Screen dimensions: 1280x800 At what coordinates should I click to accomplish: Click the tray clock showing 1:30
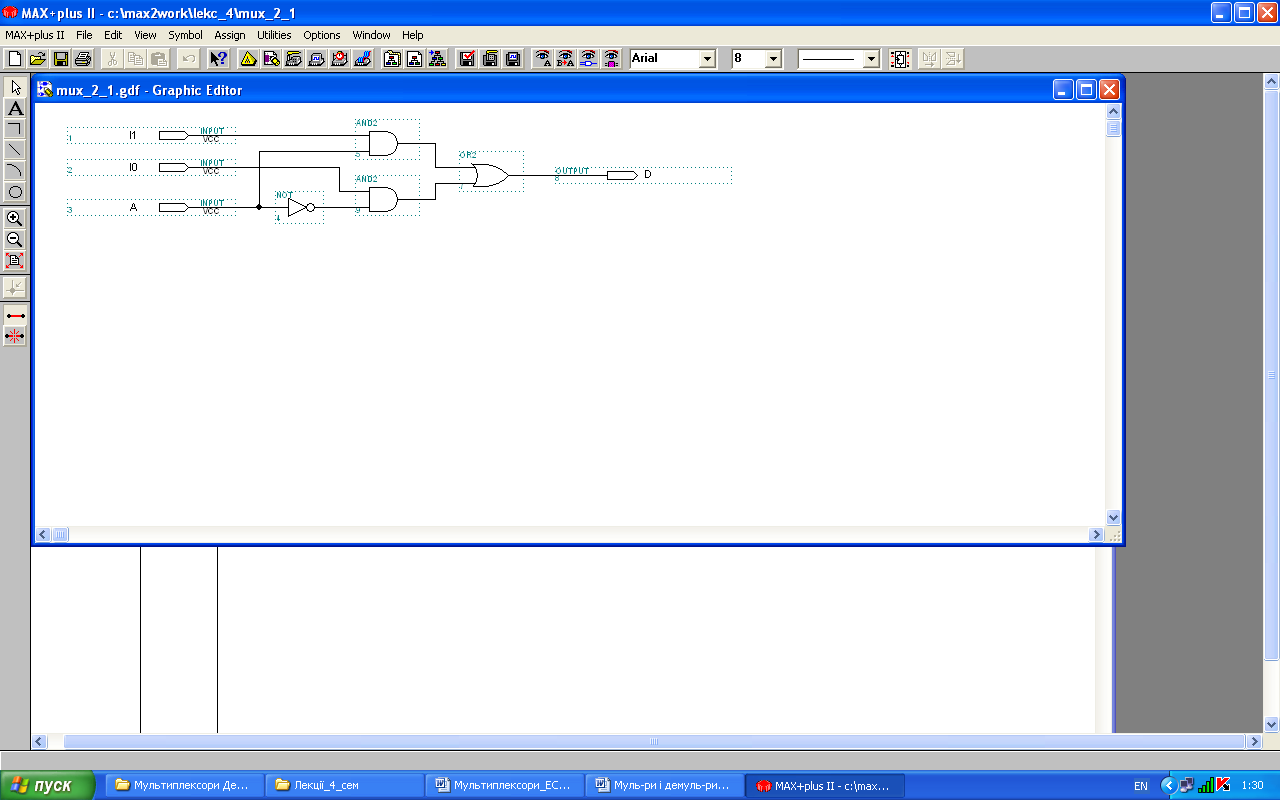1252,786
